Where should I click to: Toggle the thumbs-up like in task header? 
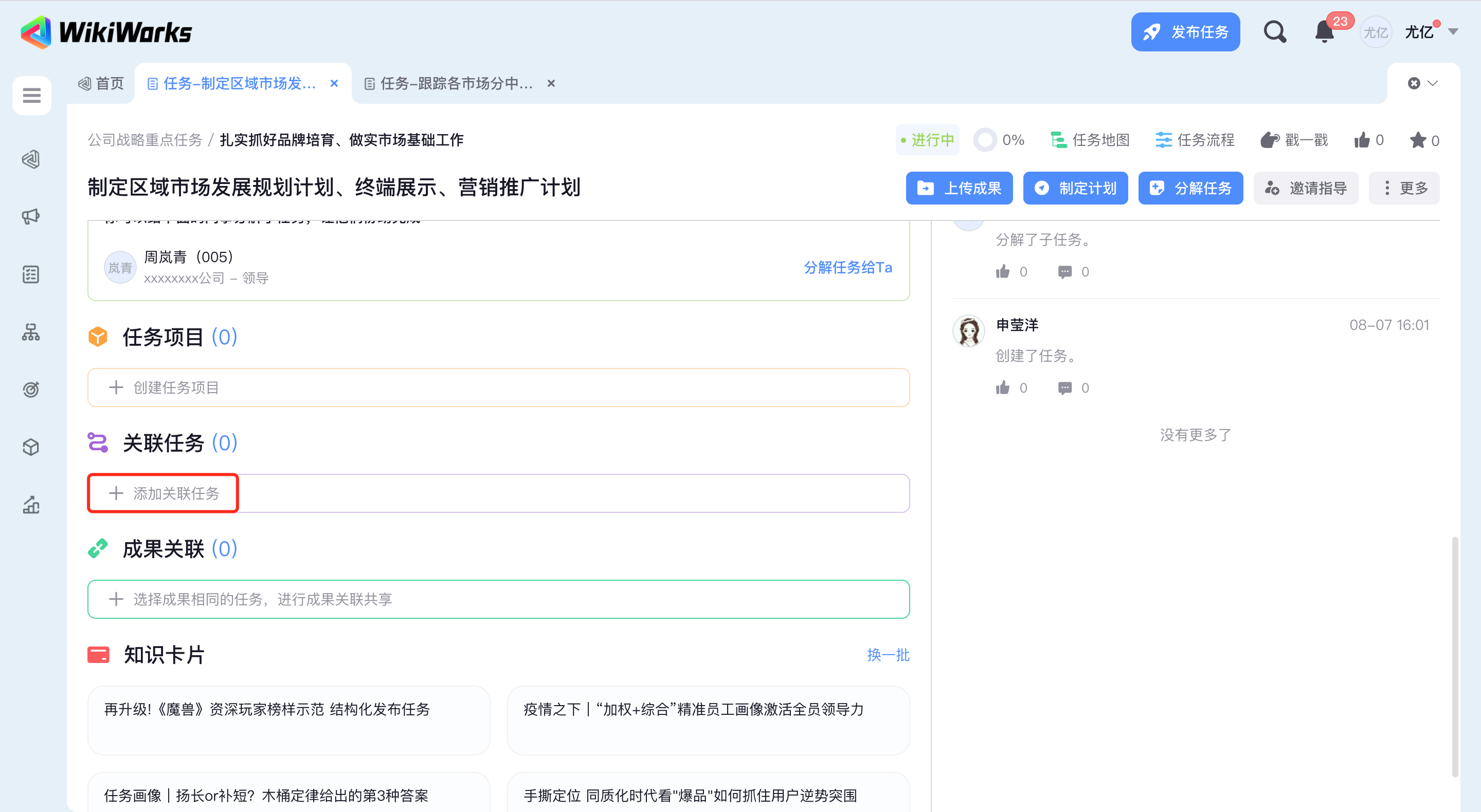pyautogui.click(x=1362, y=140)
